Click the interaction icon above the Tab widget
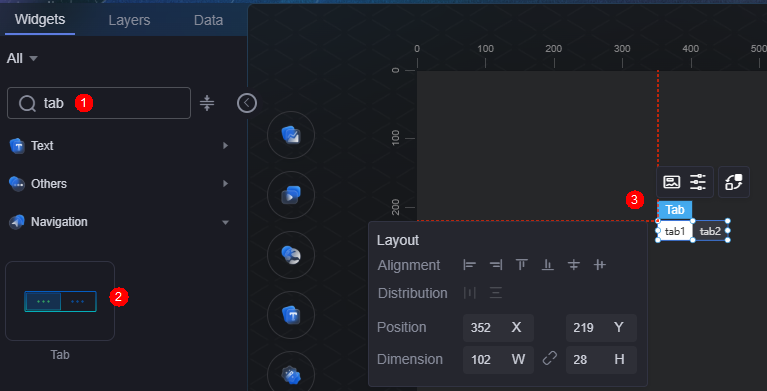 (x=734, y=182)
